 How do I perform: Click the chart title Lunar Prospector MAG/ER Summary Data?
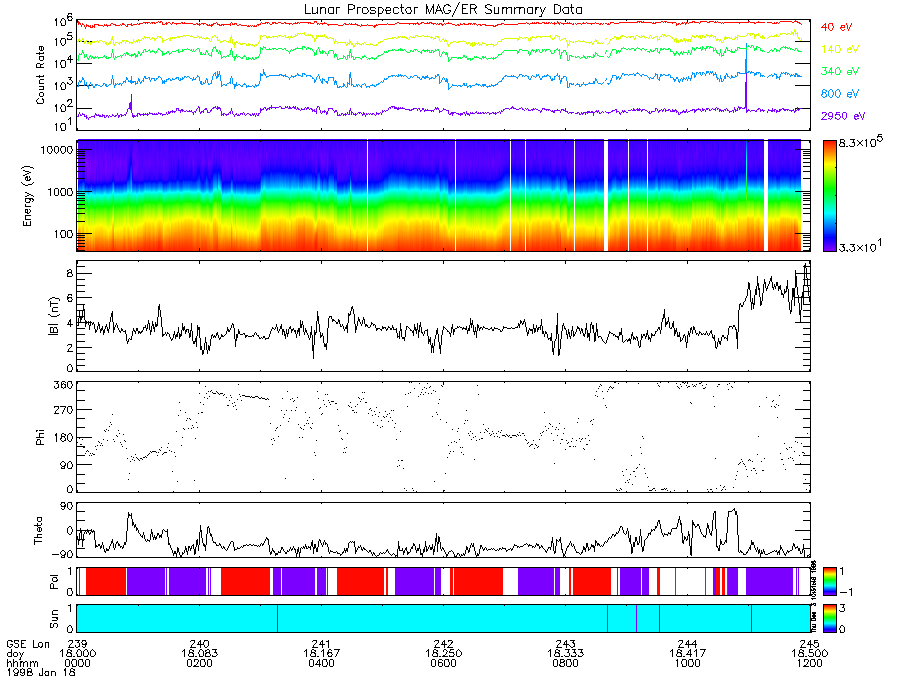click(x=443, y=10)
